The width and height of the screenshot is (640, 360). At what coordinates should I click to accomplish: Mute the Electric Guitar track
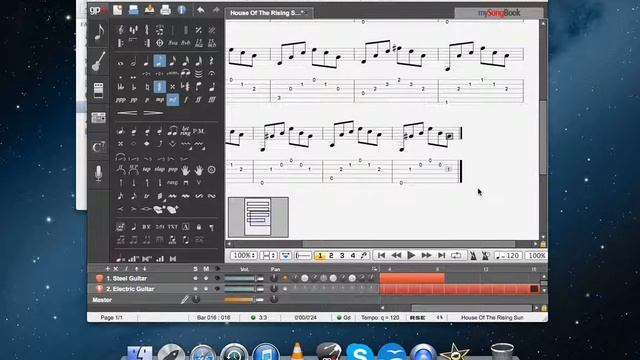tap(206, 289)
